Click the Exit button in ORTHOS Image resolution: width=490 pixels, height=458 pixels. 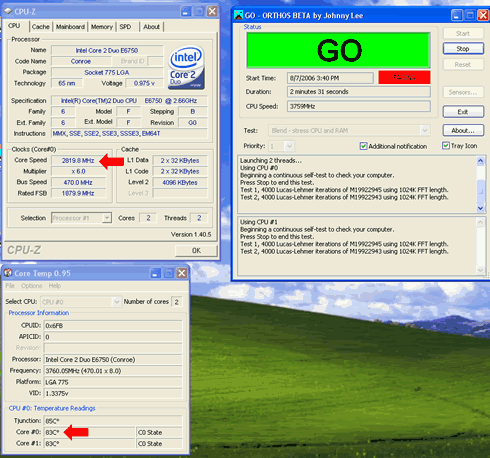pos(463,112)
